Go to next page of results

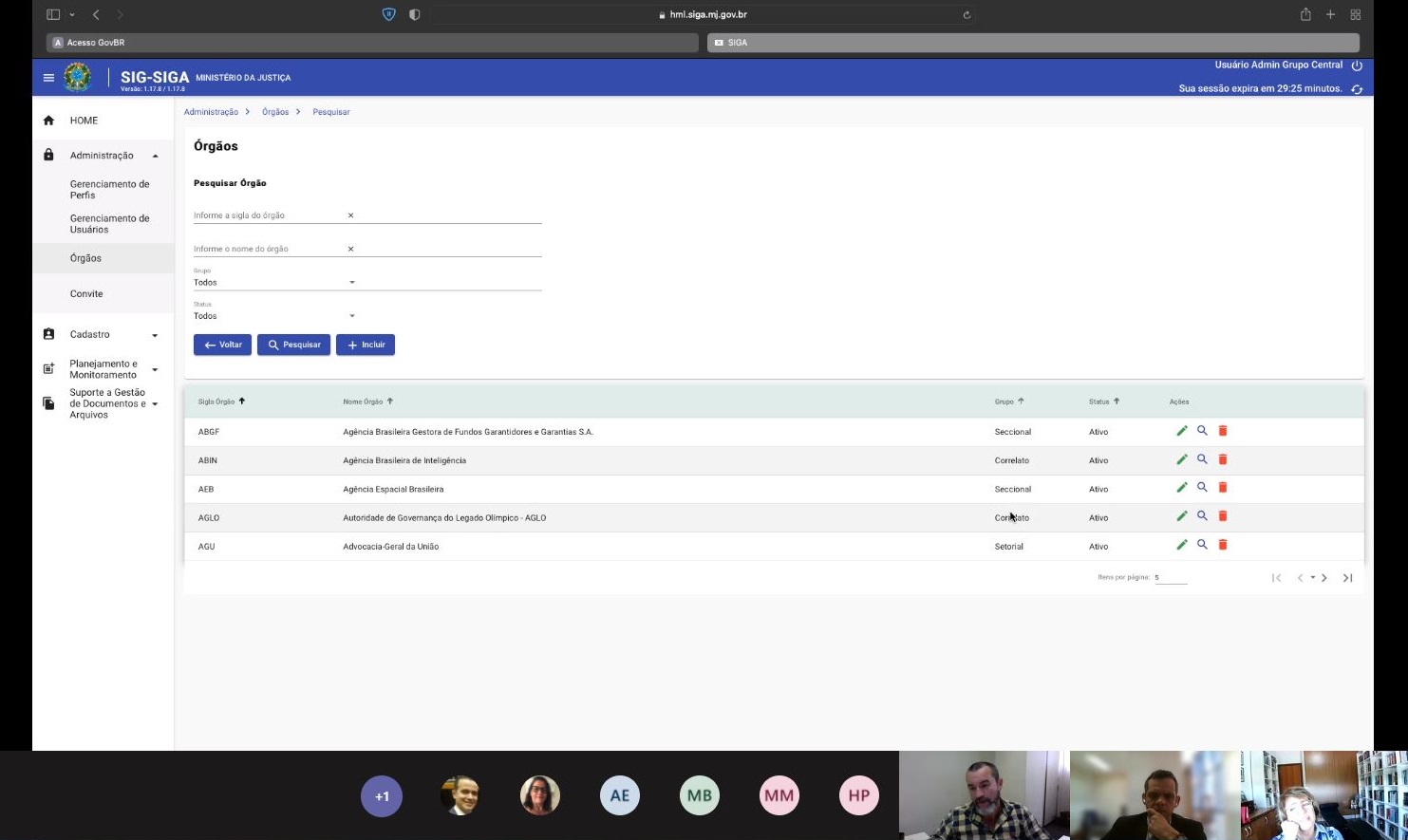(x=1324, y=578)
